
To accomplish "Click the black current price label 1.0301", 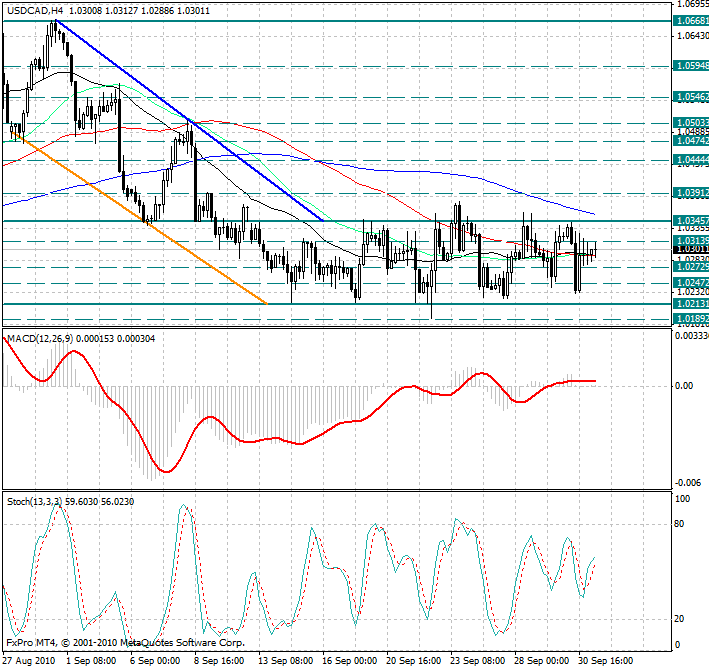I will pyautogui.click(x=691, y=249).
